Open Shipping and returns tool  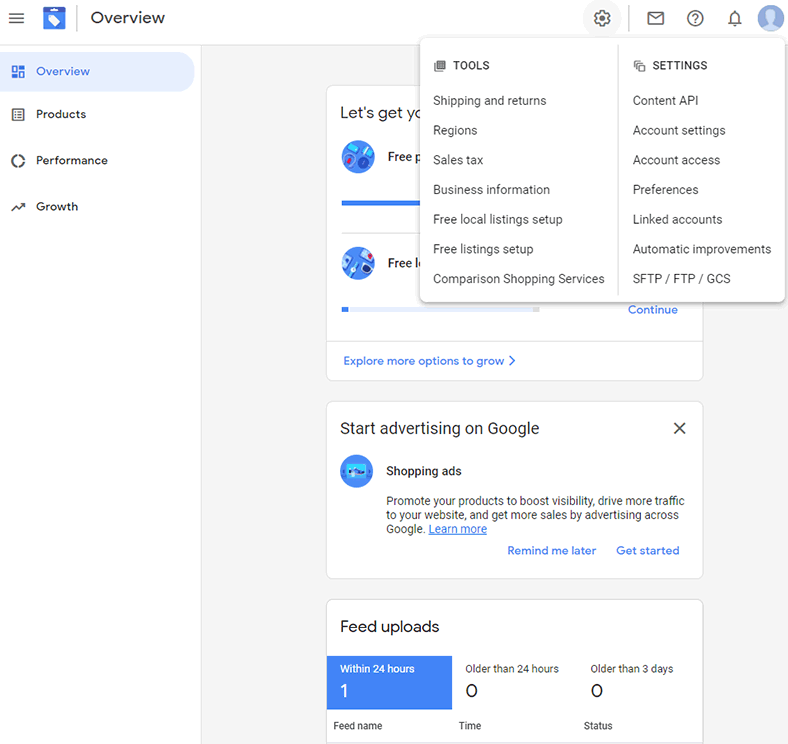point(489,101)
